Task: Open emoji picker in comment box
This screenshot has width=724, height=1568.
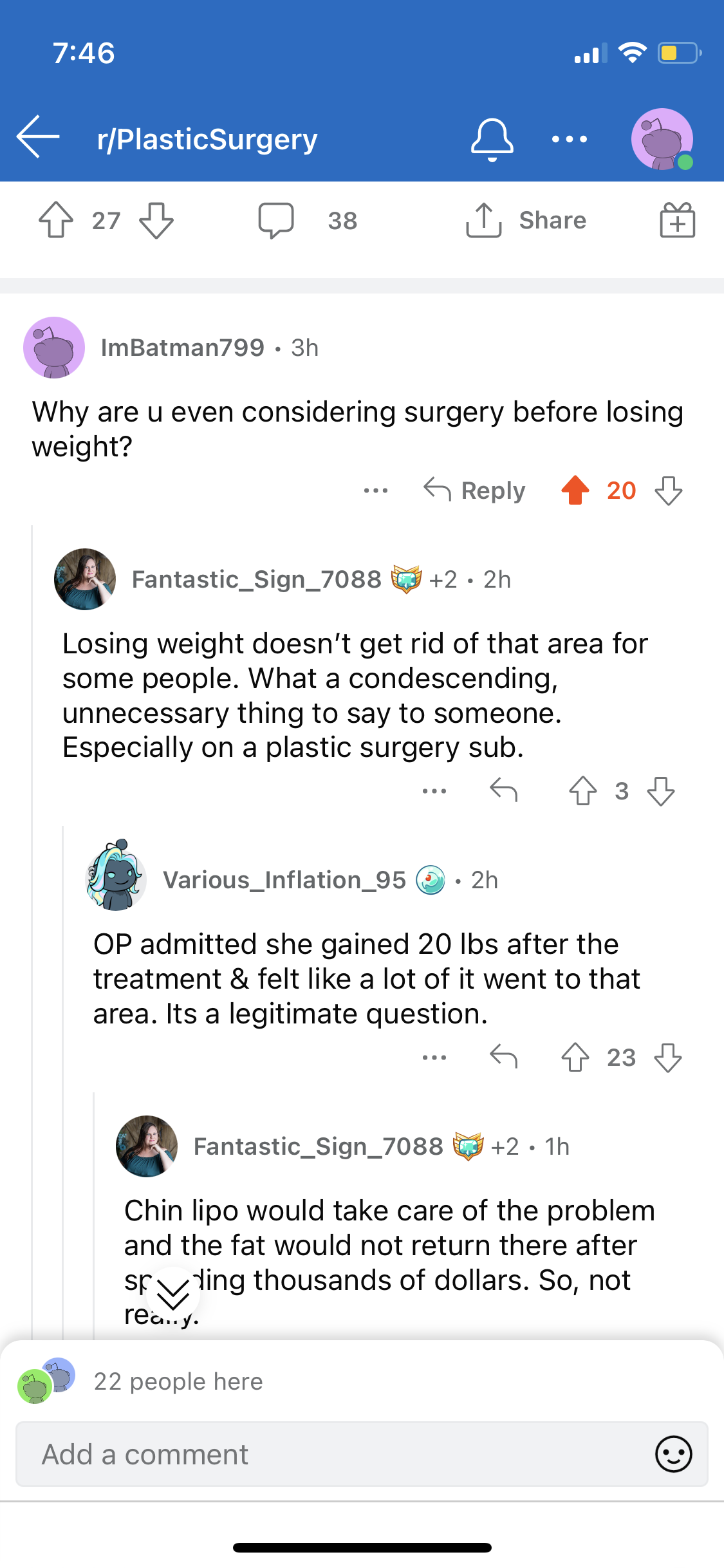Action: (x=674, y=1454)
